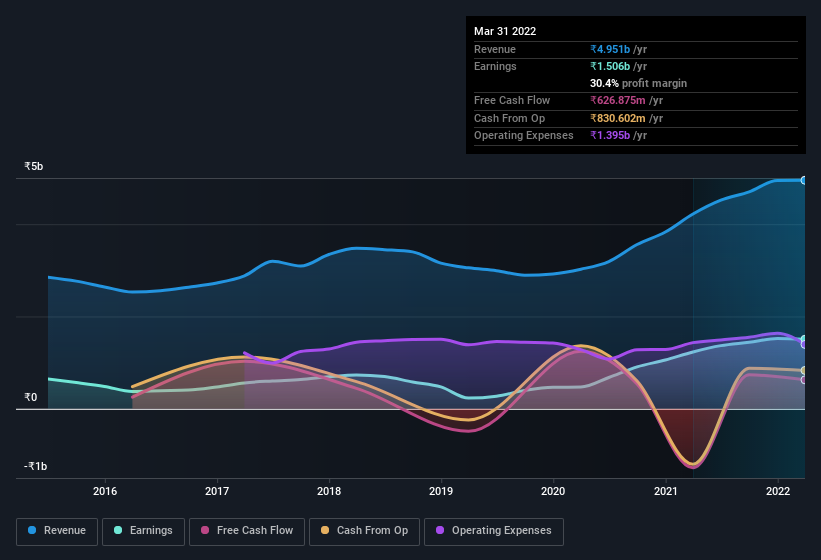Click the ₹830.602m cash from op value
This screenshot has width=821, height=560.
point(618,118)
